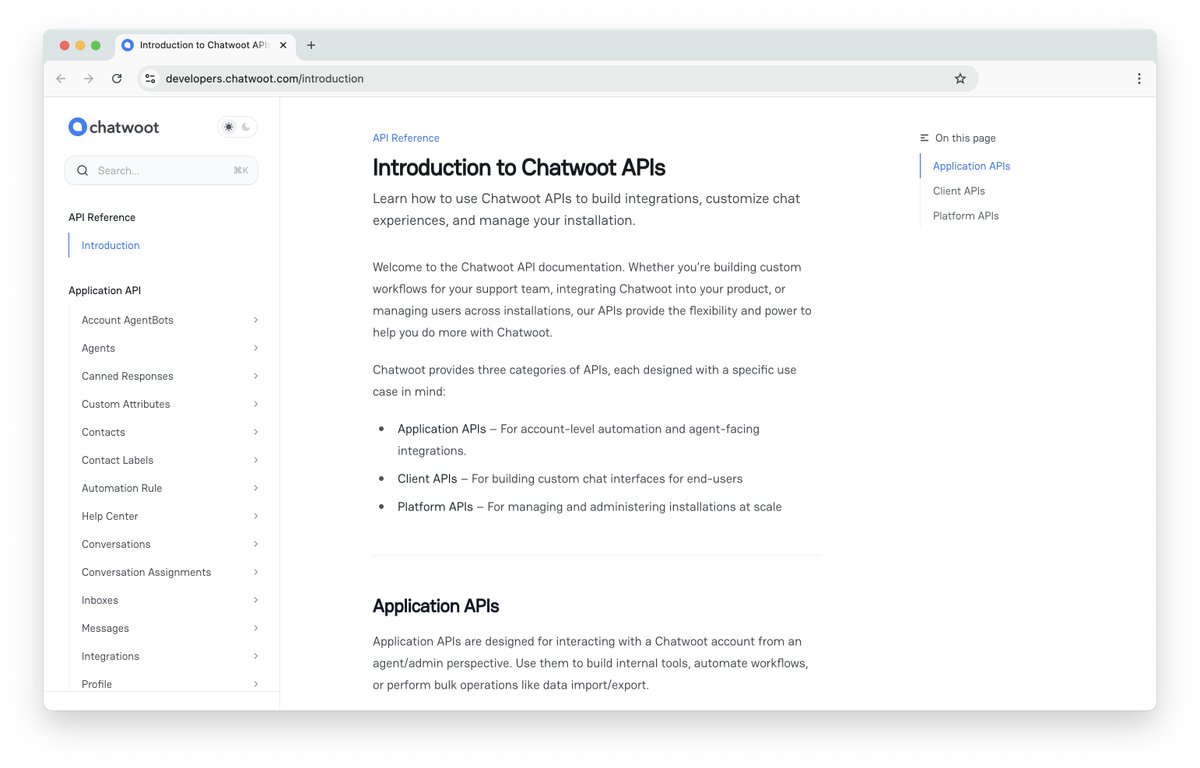The height and width of the screenshot is (768, 1200).
Task: Open Account AgentBots section
Action: [127, 320]
